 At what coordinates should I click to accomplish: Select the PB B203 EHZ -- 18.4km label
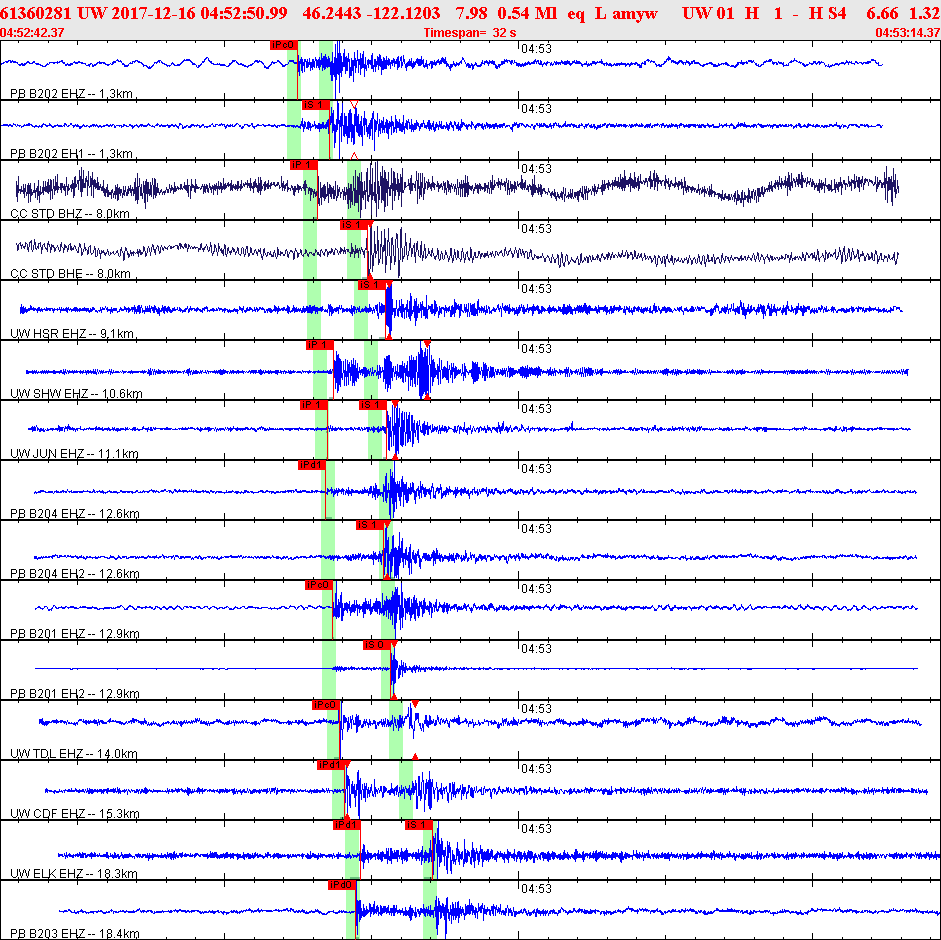[x=75, y=934]
